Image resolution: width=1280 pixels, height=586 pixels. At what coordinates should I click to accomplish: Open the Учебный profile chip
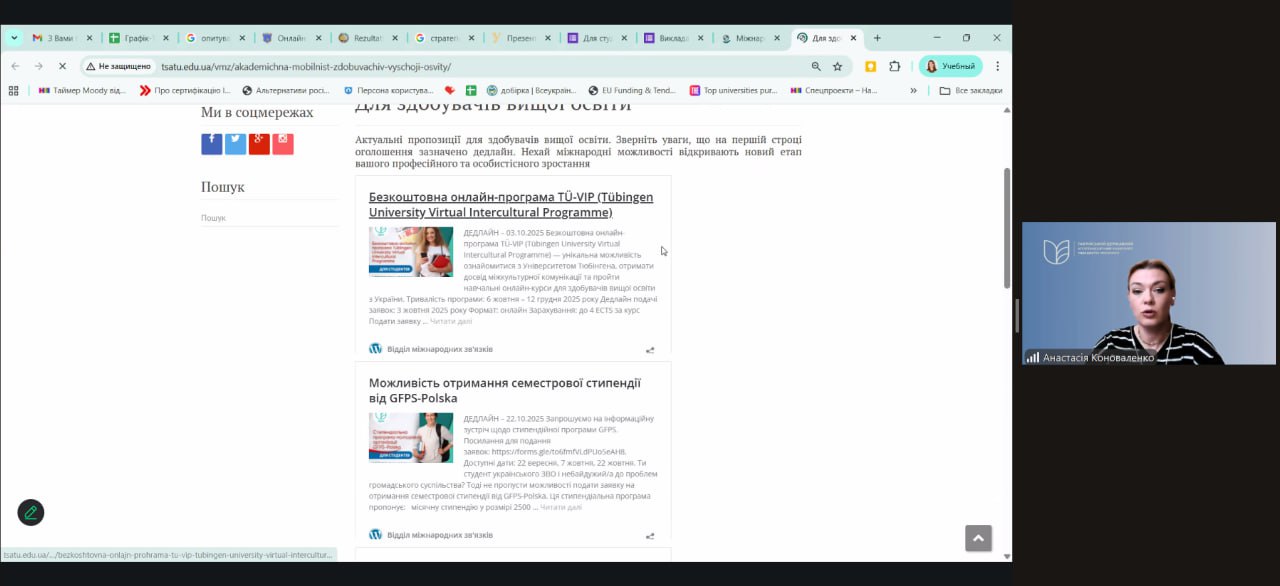(x=950, y=66)
